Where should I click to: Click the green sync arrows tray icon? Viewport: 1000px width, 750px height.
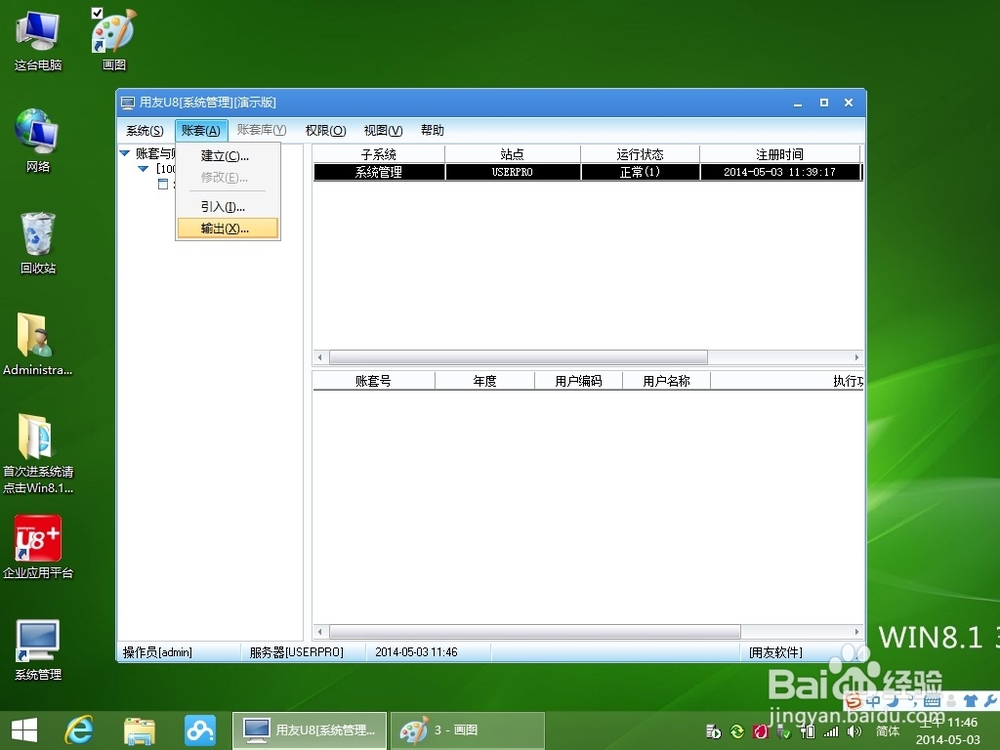737,732
